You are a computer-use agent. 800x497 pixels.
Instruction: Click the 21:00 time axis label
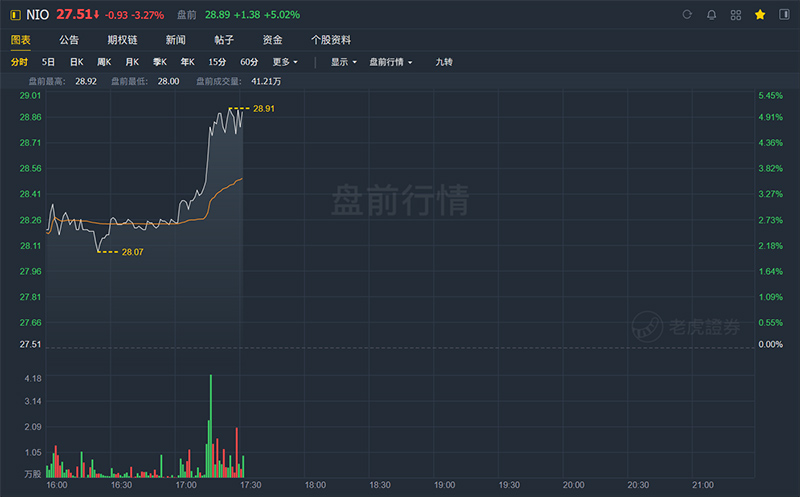point(703,485)
